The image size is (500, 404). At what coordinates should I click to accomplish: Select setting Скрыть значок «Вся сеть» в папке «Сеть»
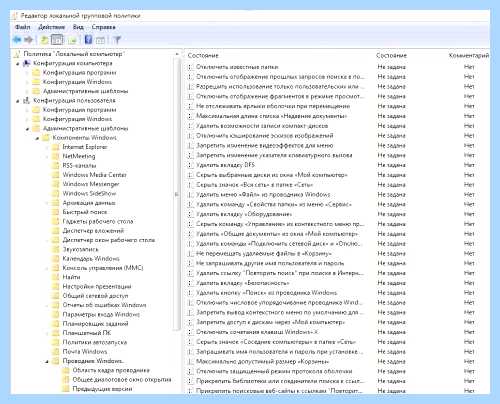254,185
